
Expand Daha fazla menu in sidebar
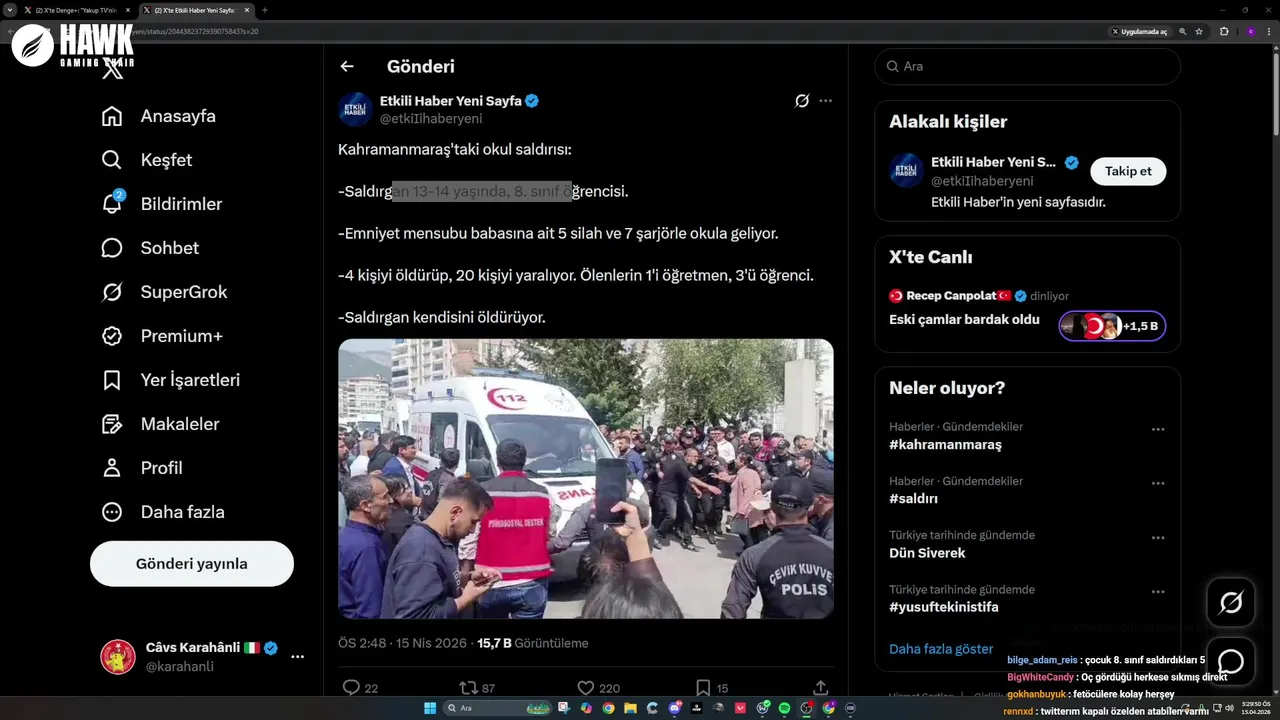tap(163, 512)
